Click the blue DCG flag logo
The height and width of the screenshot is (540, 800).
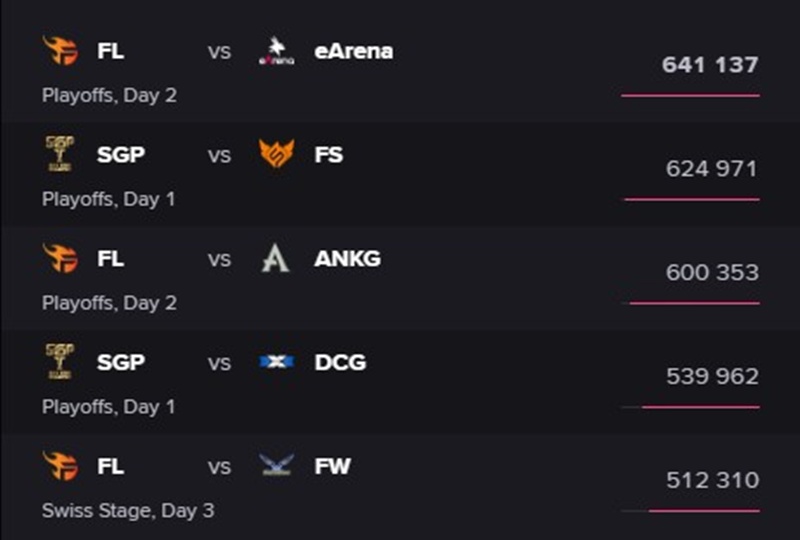(x=277, y=362)
